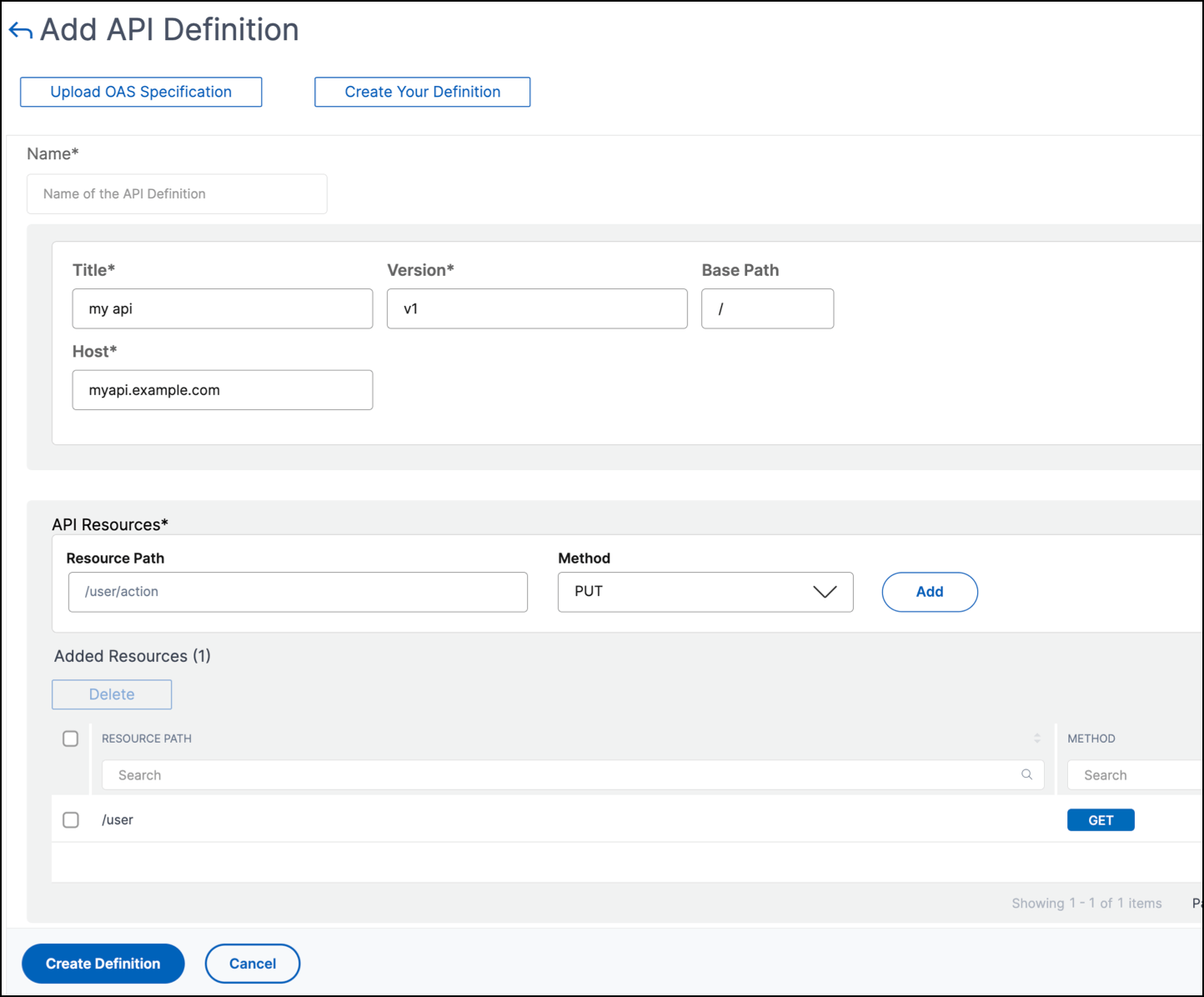Click the Resource Path column sort arrows
This screenshot has height=997, width=1204.
click(x=1036, y=739)
